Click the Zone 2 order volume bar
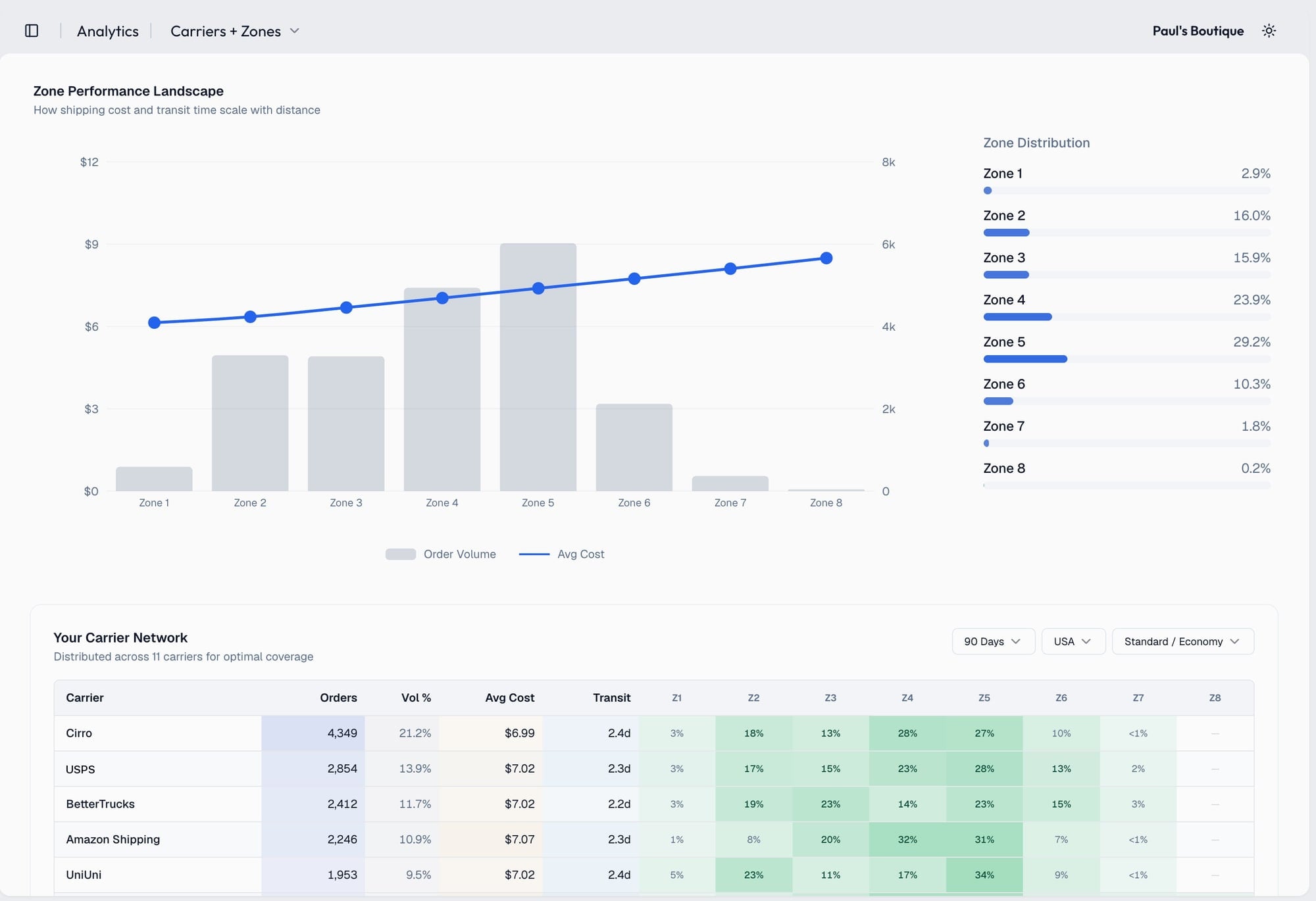The height and width of the screenshot is (901, 1316). 250,423
